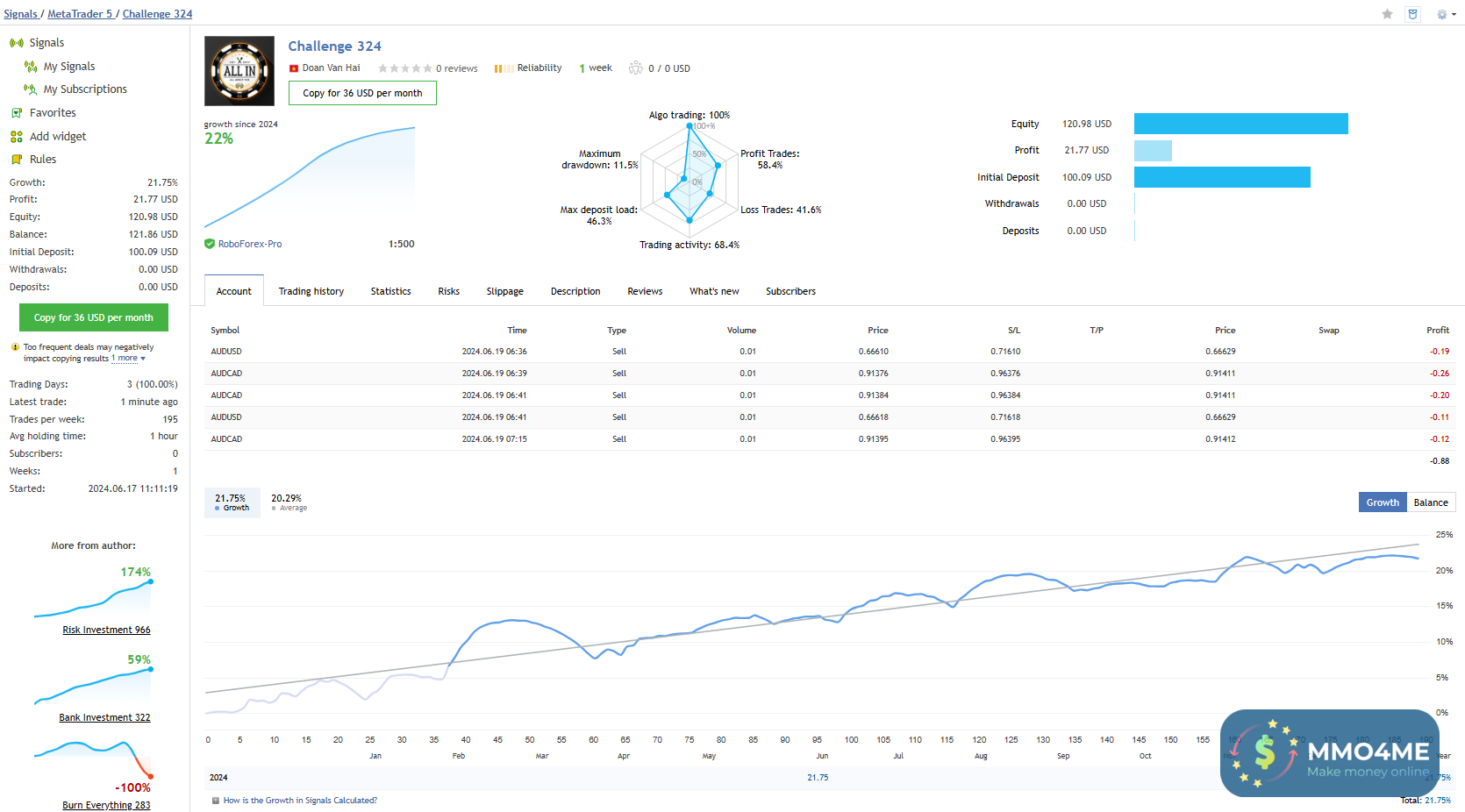Sort positions by Volume column header
This screenshot has height=812, width=1465.
click(741, 331)
